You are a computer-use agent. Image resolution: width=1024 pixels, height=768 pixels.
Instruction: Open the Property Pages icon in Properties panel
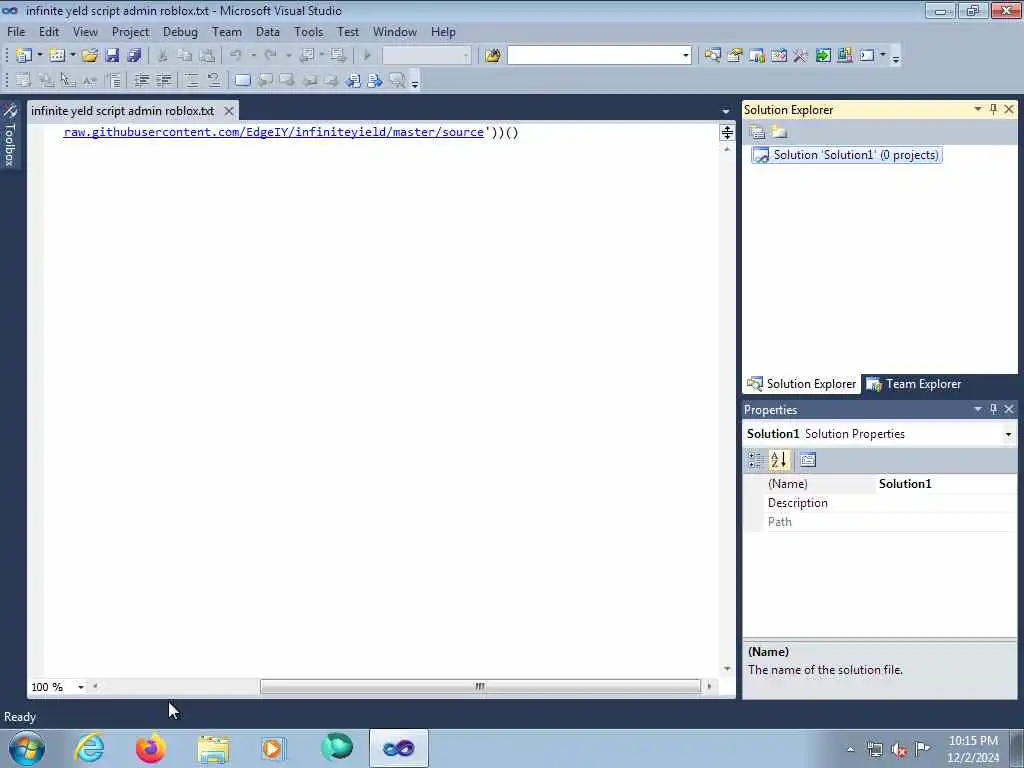808,460
